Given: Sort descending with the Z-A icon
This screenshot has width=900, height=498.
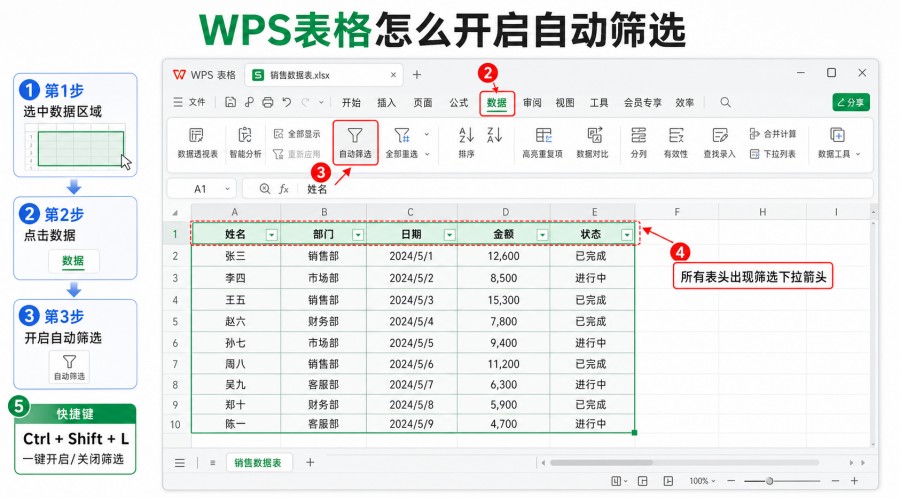Looking at the screenshot, I should click(494, 135).
